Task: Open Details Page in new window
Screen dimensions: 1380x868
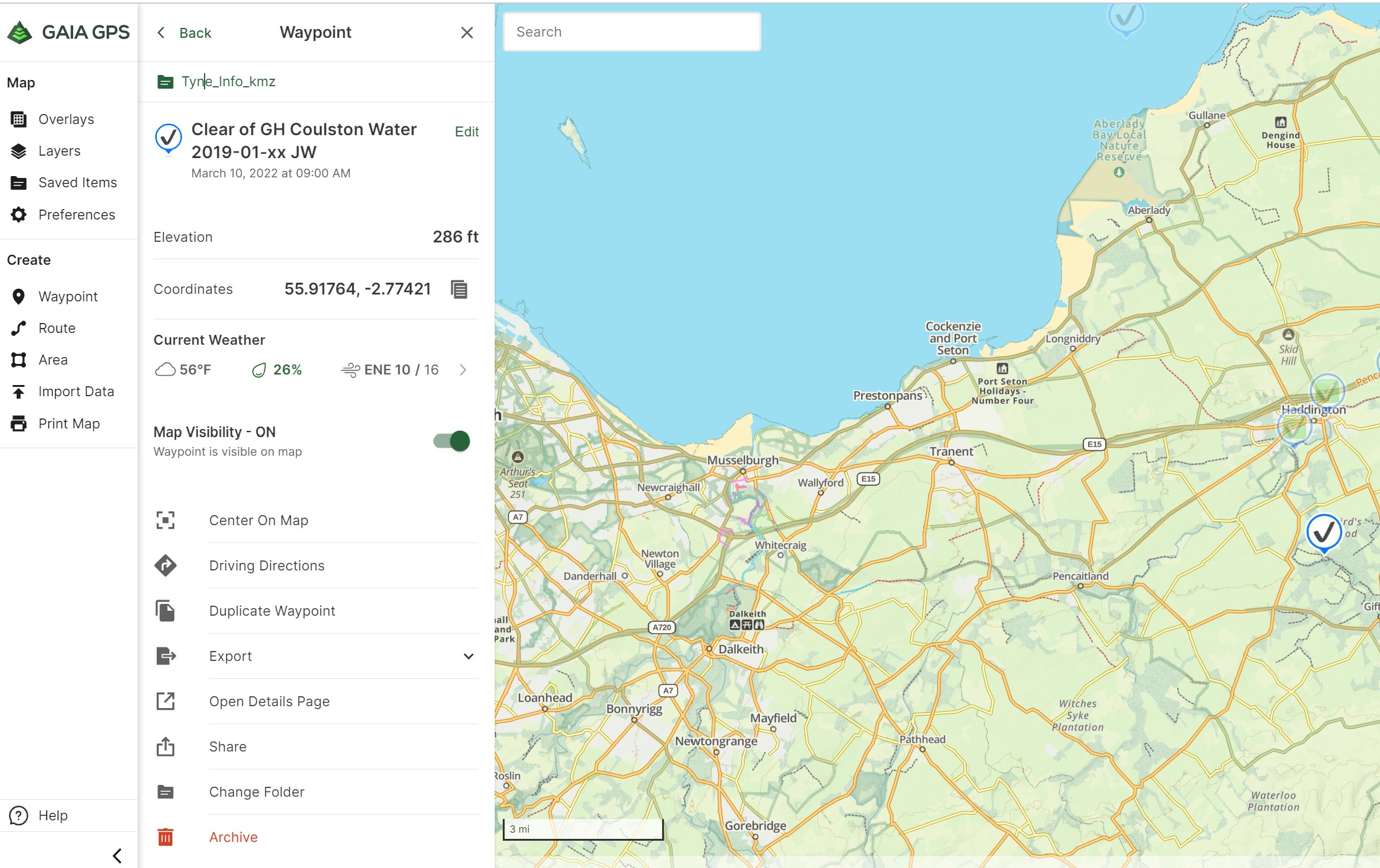Action: 269,701
